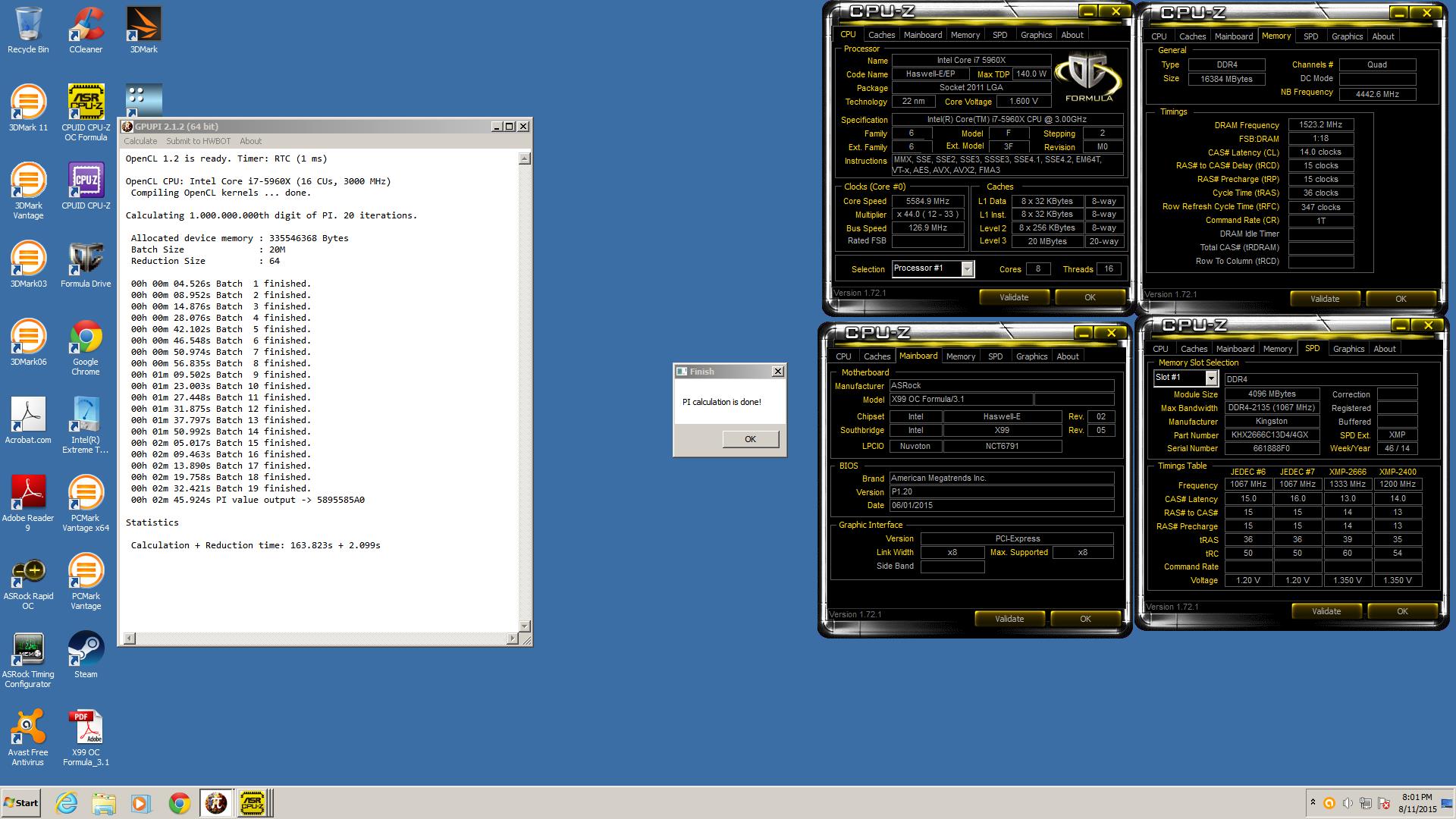1456x819 pixels.
Task: Open Memory tab in CPU-Z Mainboard window
Action: click(961, 356)
